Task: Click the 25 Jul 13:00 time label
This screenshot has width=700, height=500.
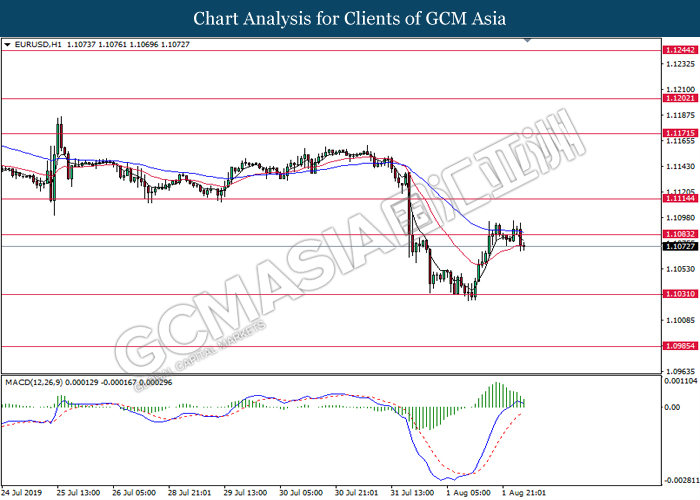Action: 79,493
